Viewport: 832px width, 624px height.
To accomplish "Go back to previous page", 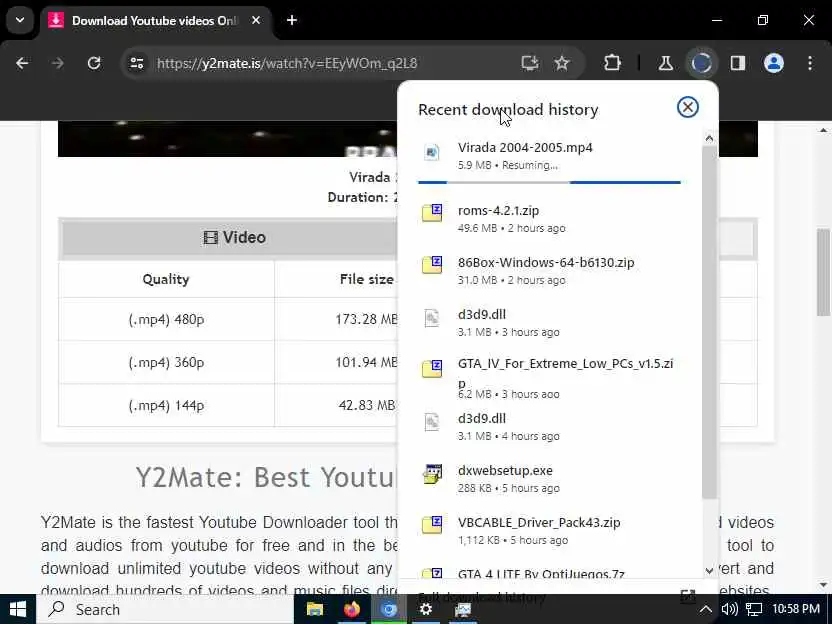I will tap(22, 64).
